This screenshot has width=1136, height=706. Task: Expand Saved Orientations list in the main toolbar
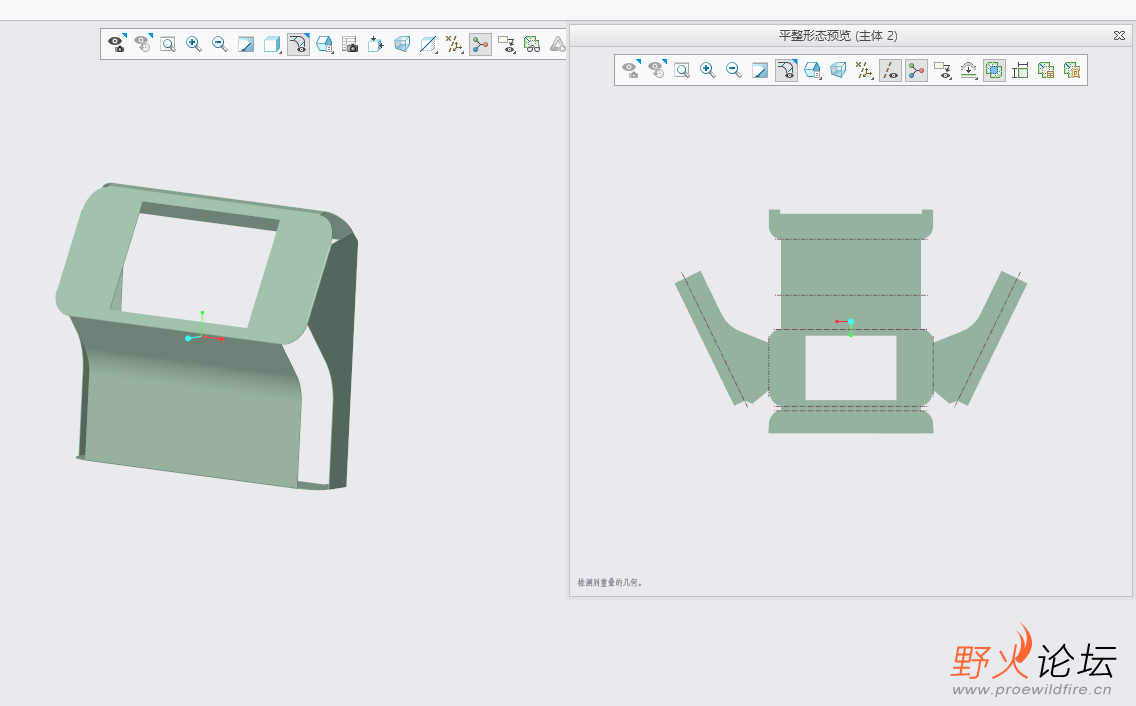324,44
